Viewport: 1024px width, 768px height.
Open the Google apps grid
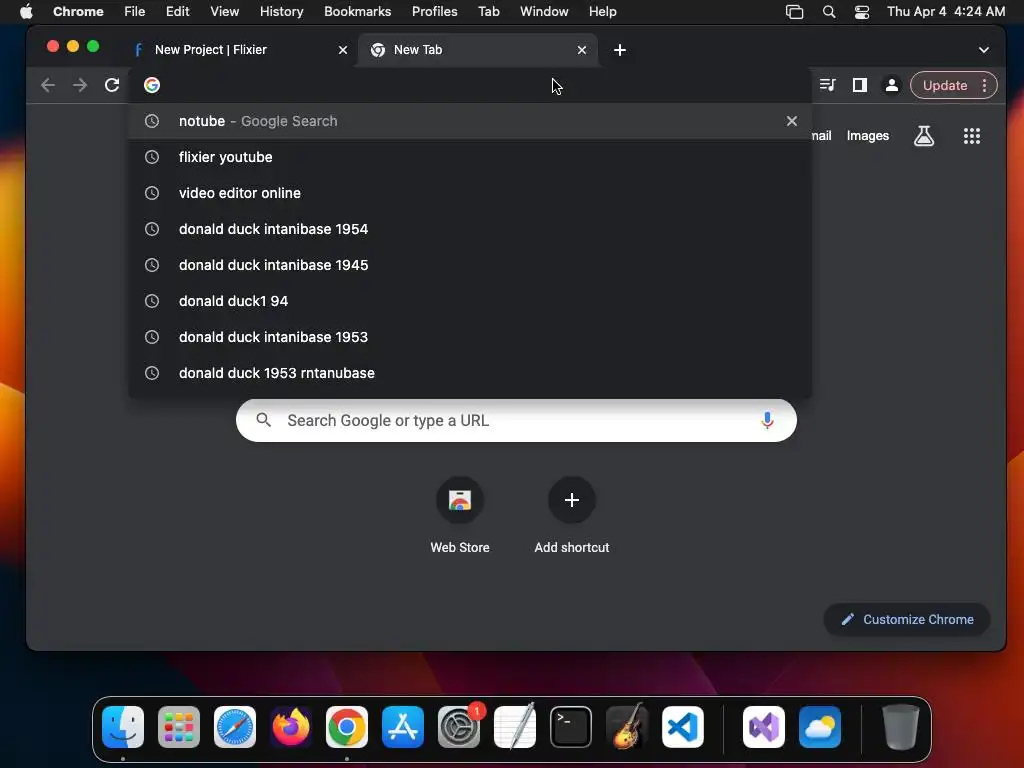point(972,136)
